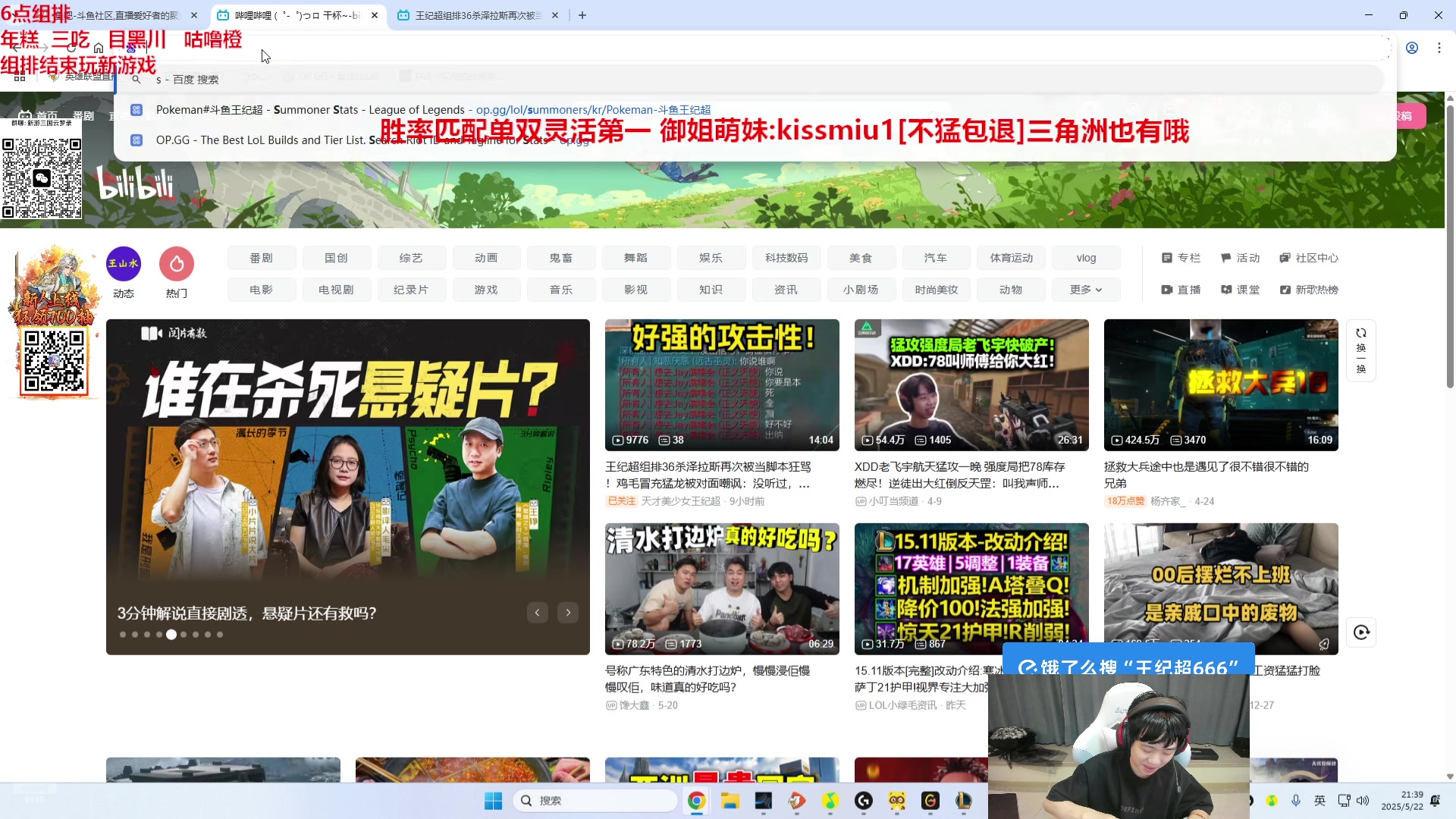1456x819 pixels.
Task: Open the 小剧场 category
Action: [x=861, y=290]
